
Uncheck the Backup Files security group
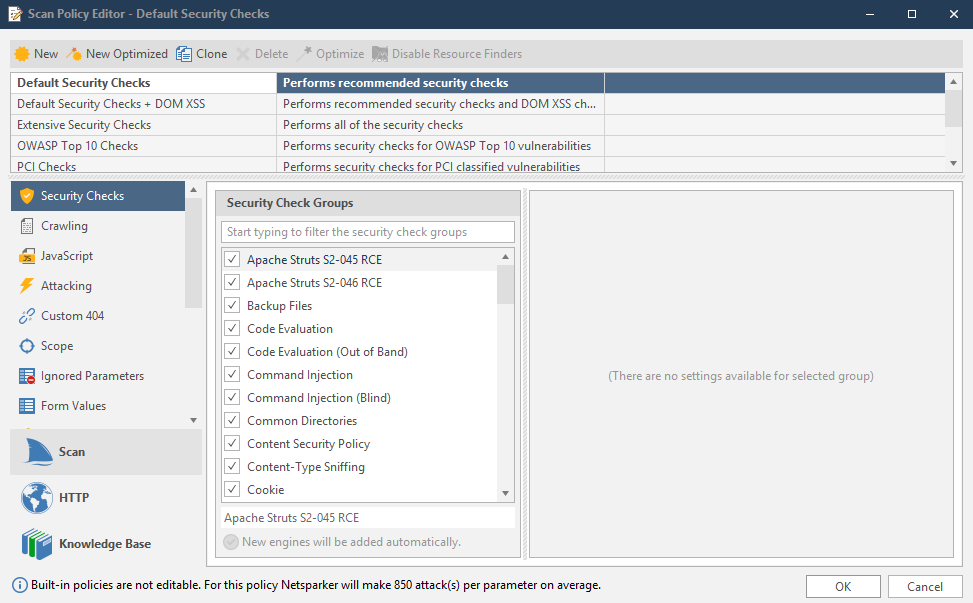tap(231, 305)
